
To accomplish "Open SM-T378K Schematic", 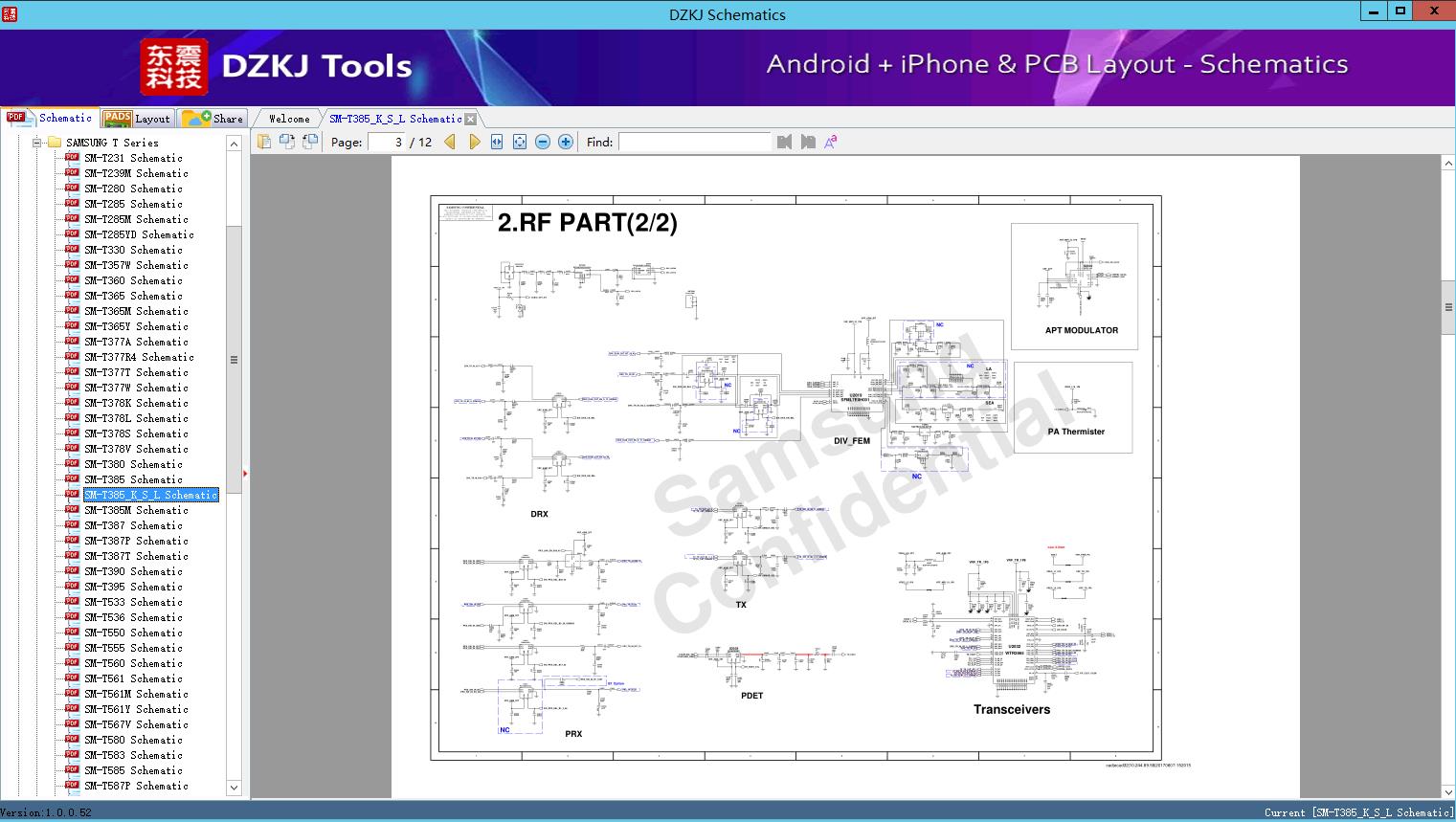I will pos(136,403).
